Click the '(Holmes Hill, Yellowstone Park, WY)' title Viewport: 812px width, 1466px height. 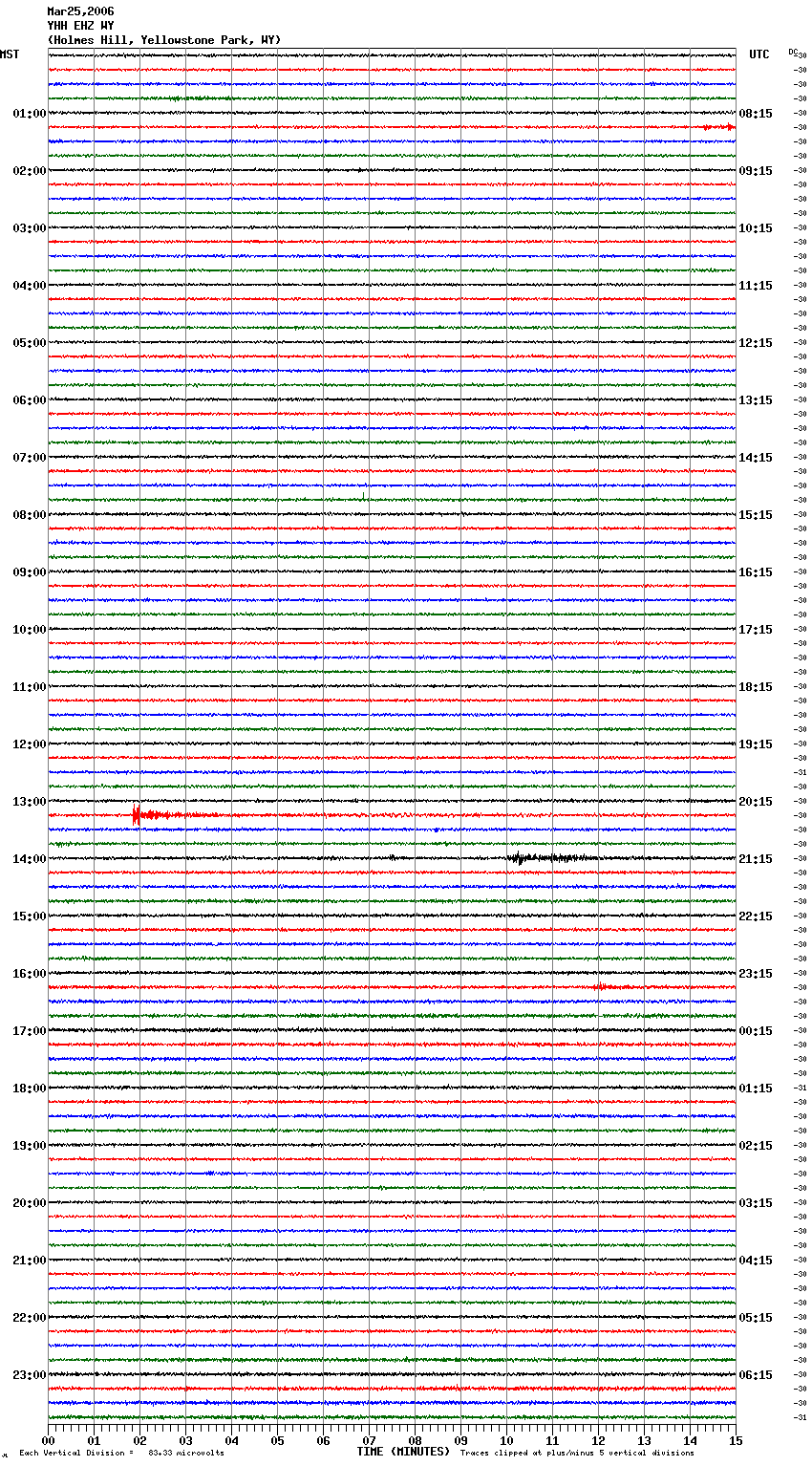click(164, 40)
